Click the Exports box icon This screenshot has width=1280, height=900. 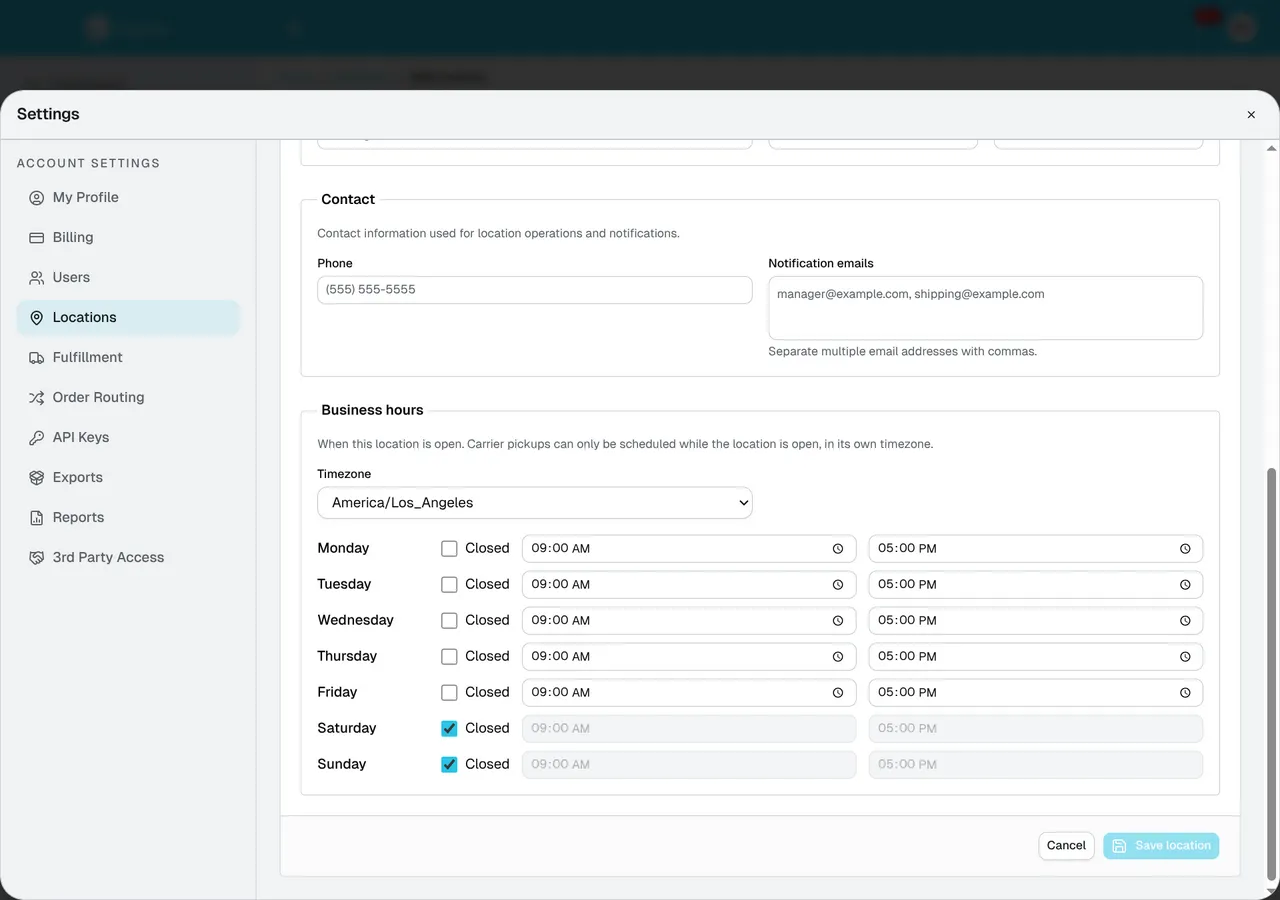point(37,478)
